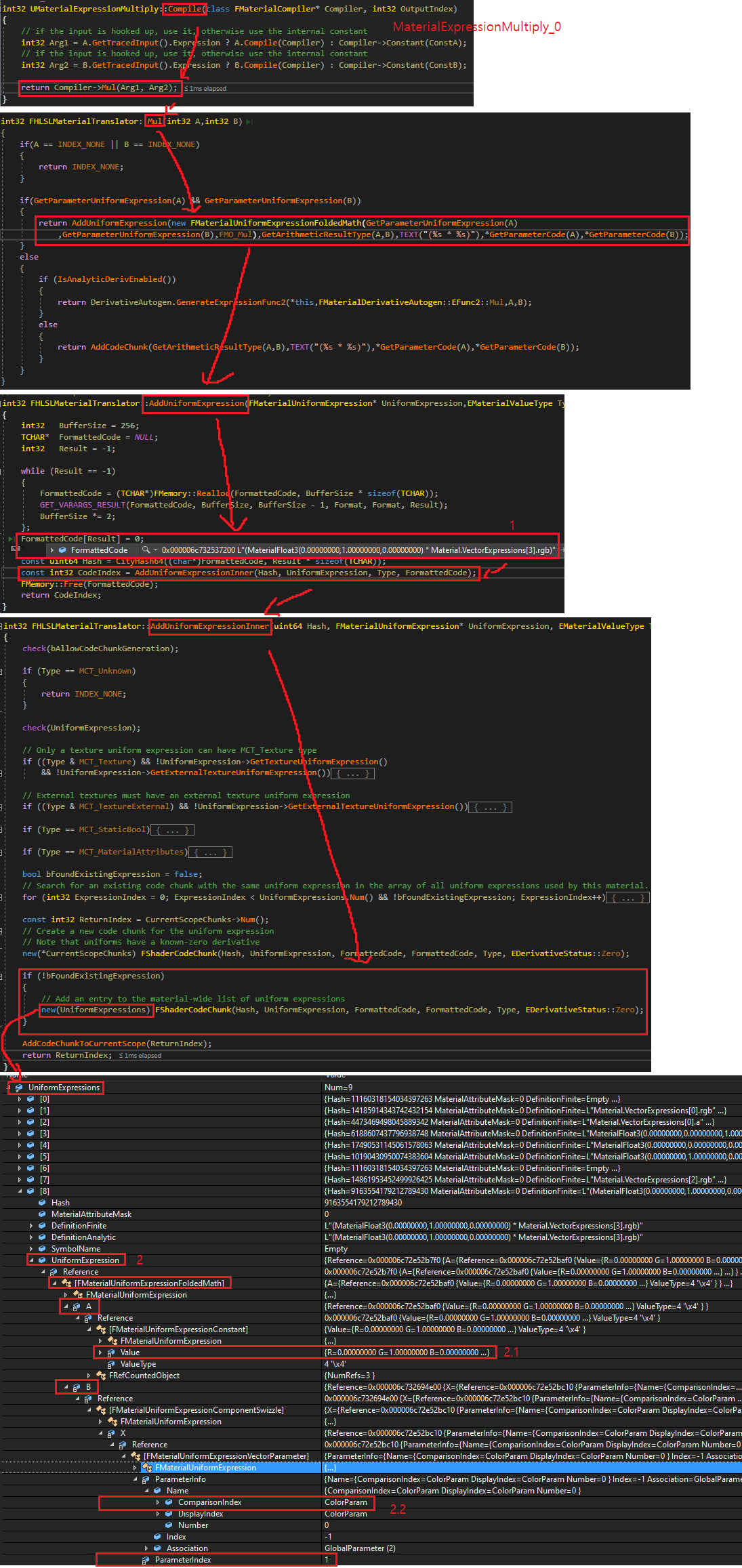Click the locked field icon beside A
Screen dimensions: 742x1568
point(77,1306)
